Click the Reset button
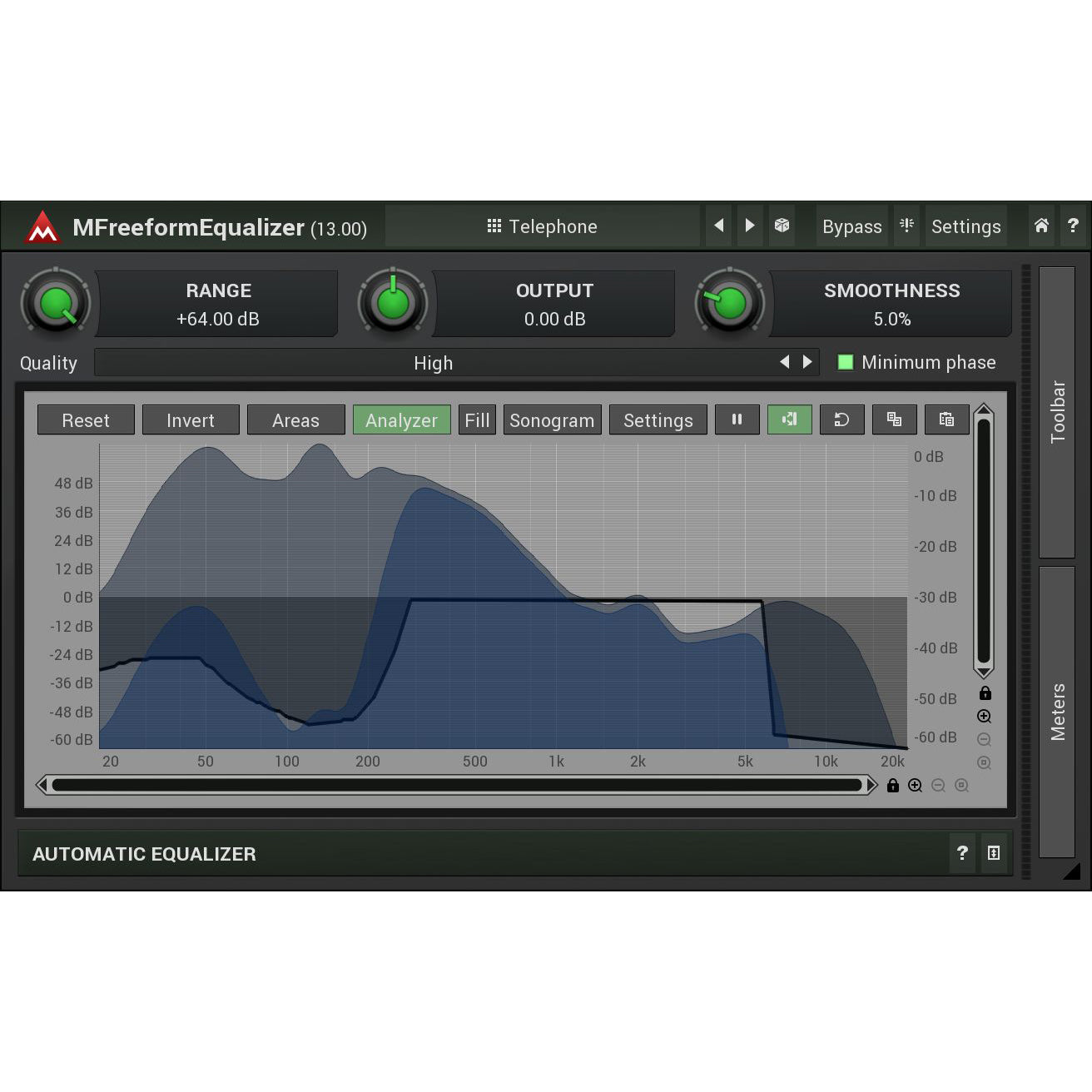This screenshot has height=1092, width=1092. click(x=86, y=420)
